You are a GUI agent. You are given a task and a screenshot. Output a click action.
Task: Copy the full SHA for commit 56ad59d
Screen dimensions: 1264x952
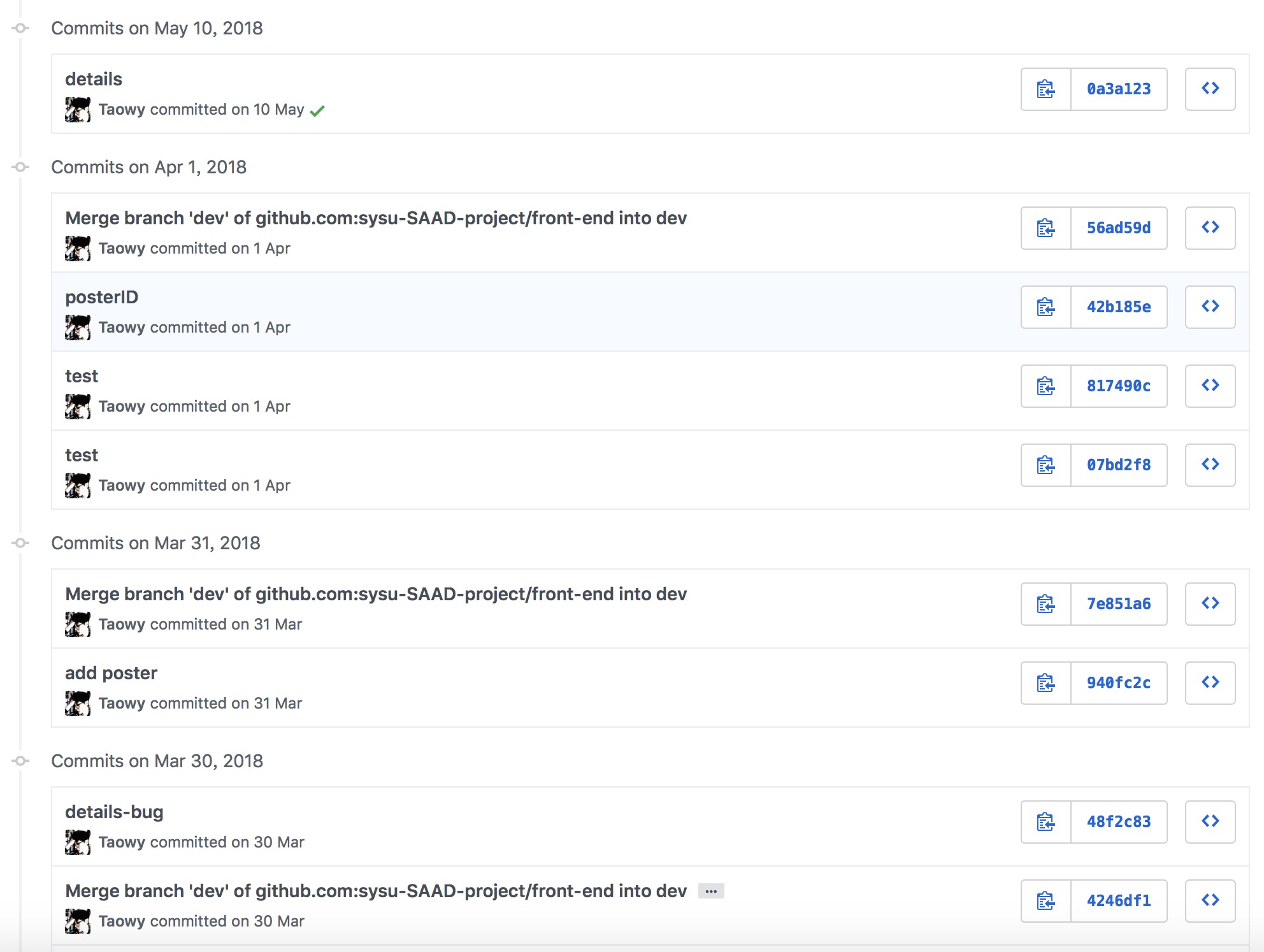1046,228
